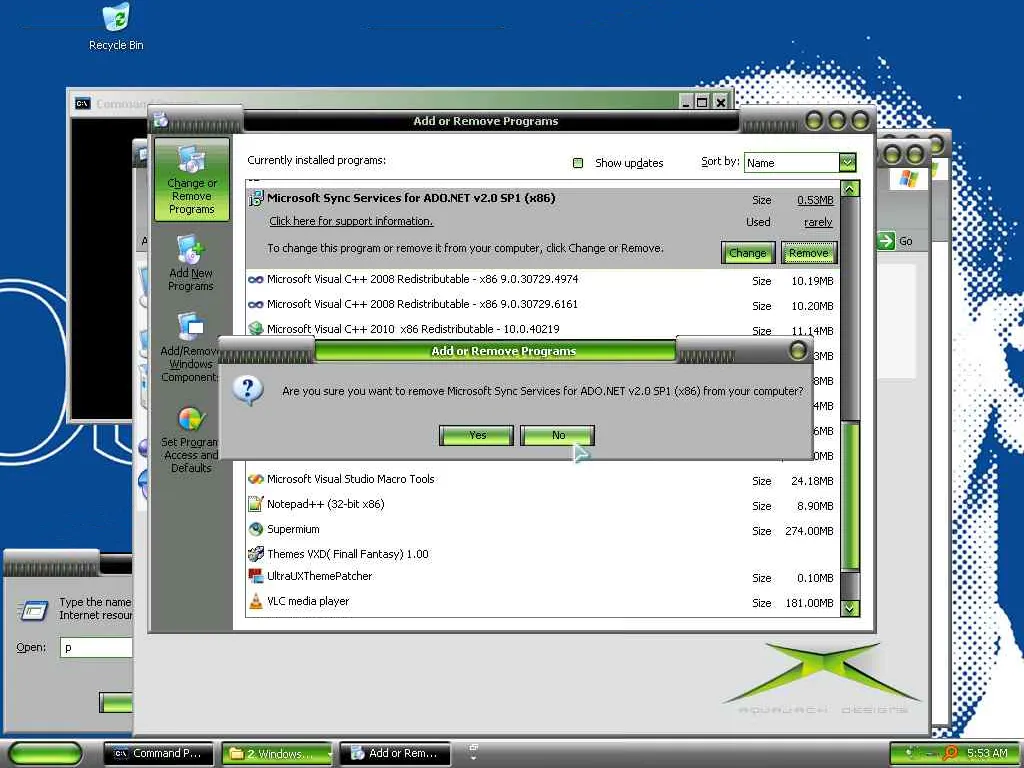Click the 5:53 AM clock
The image size is (1024, 768).
point(987,753)
